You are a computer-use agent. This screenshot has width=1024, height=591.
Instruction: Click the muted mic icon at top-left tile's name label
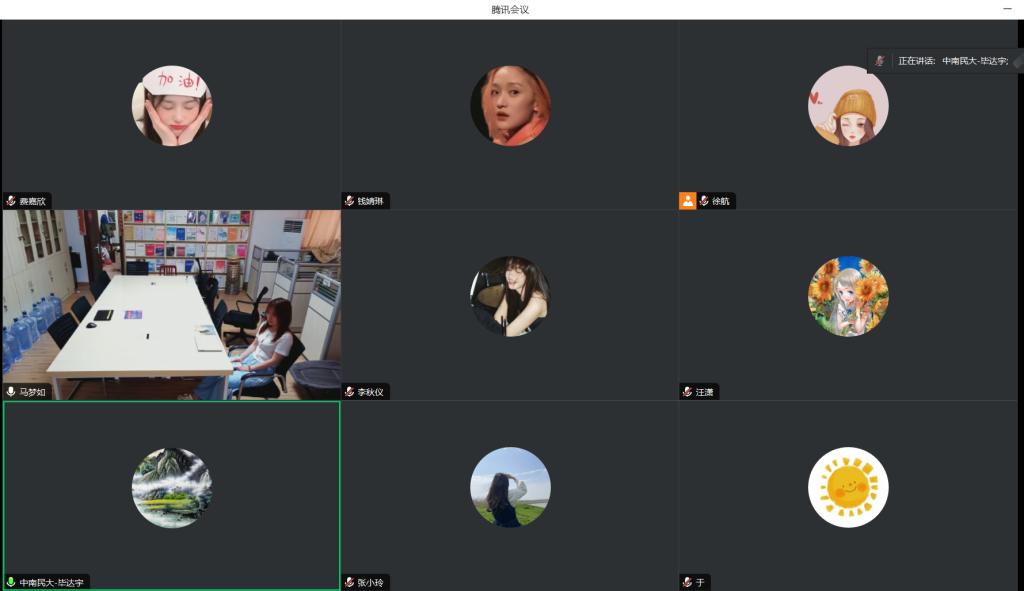(x=11, y=201)
